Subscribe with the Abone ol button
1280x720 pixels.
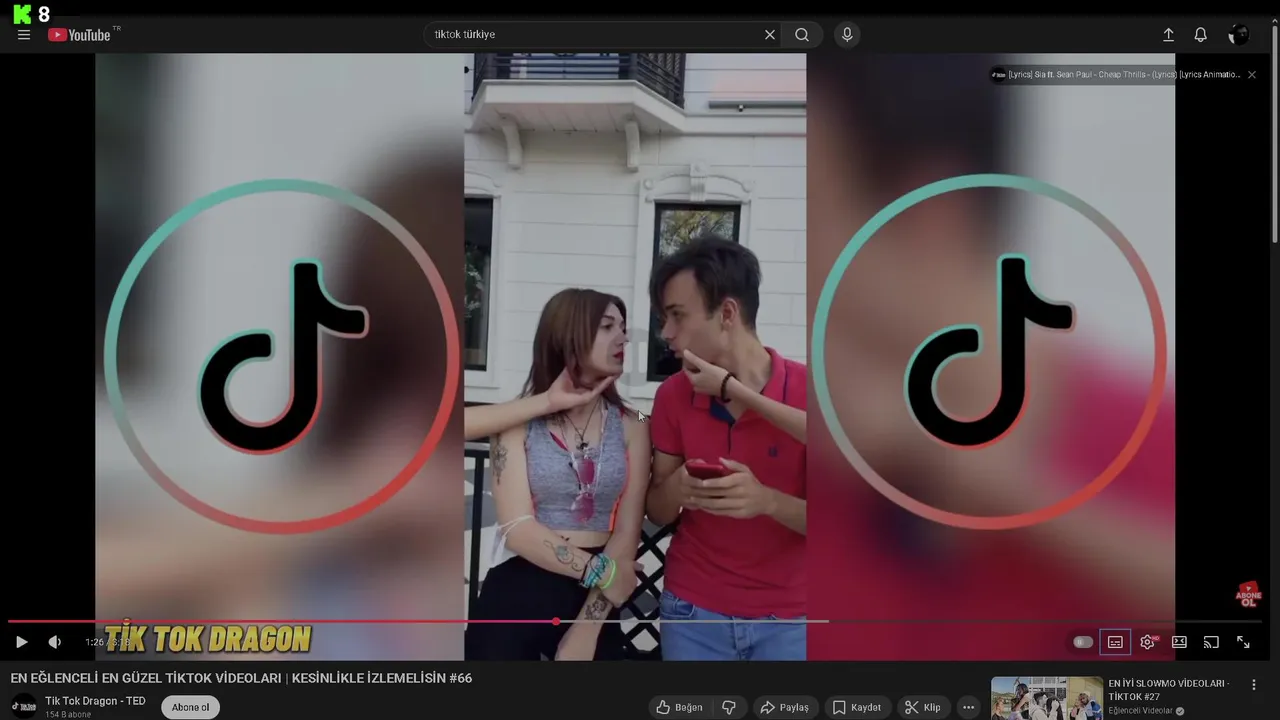click(x=190, y=707)
